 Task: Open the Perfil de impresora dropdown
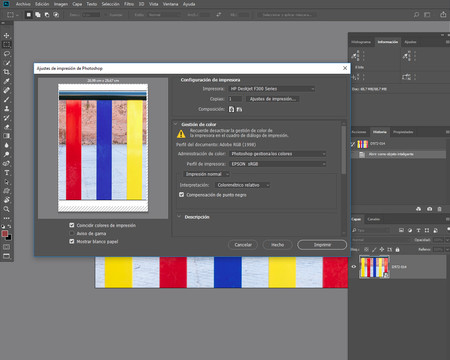coord(277,164)
